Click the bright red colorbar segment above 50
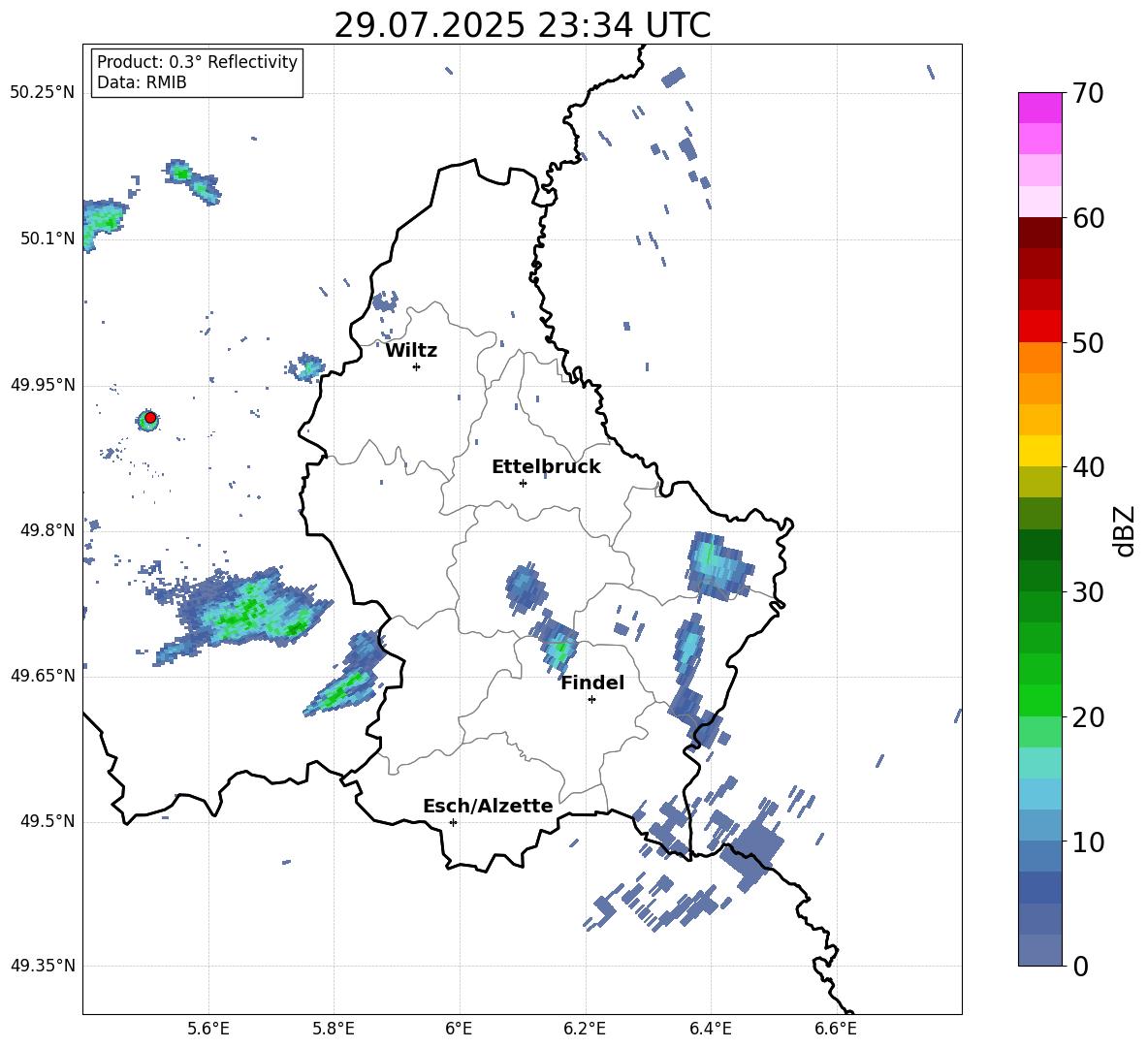Screen dimensions: 1148x1048 coord(1039,327)
